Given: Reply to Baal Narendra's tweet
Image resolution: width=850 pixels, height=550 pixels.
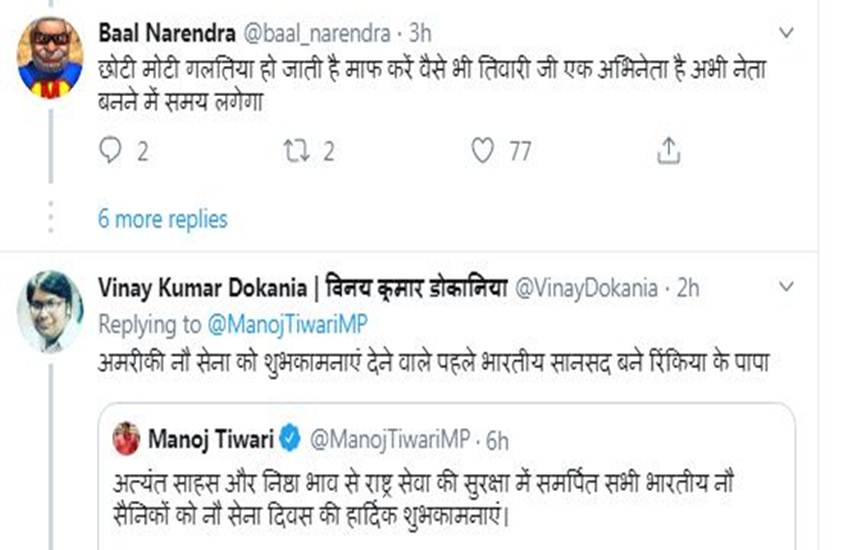Looking at the screenshot, I should pyautogui.click(x=110, y=151).
